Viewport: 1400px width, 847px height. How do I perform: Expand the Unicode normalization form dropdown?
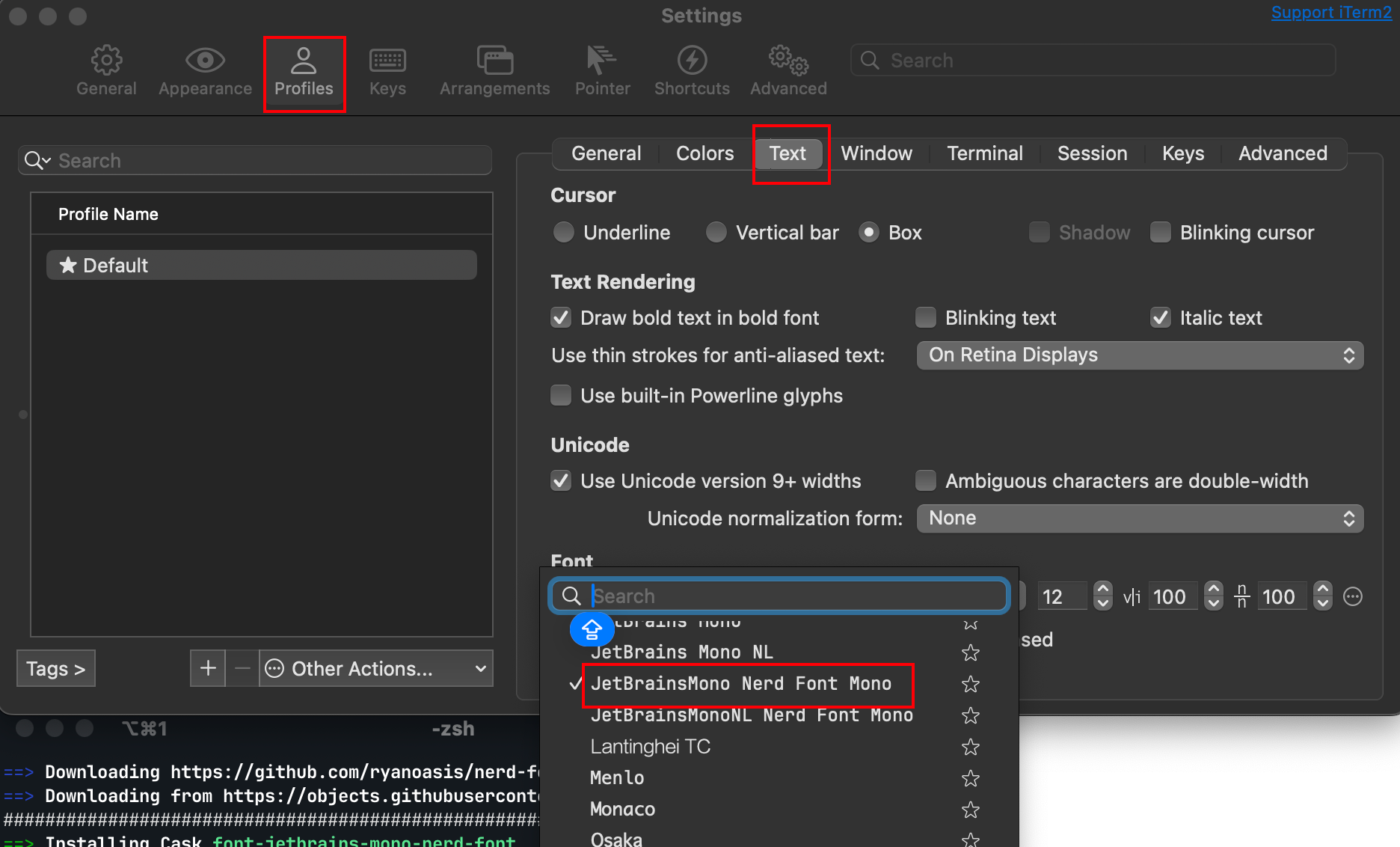1140,519
